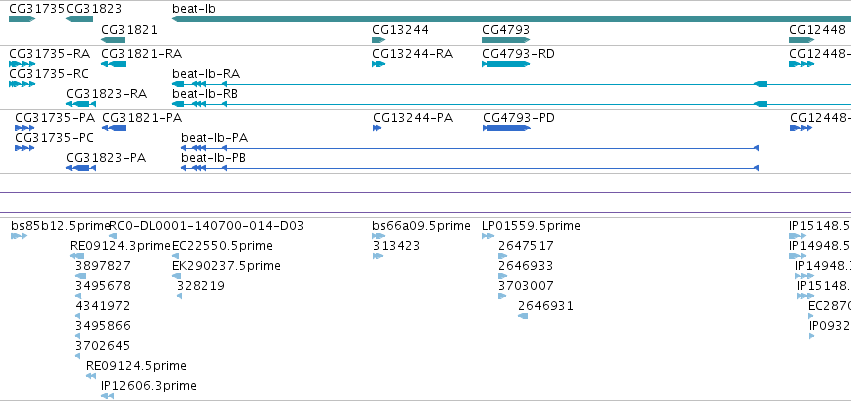Click the beat-Ib-RA transcript line
Viewport: 851px width, 401px height.
point(511,84)
